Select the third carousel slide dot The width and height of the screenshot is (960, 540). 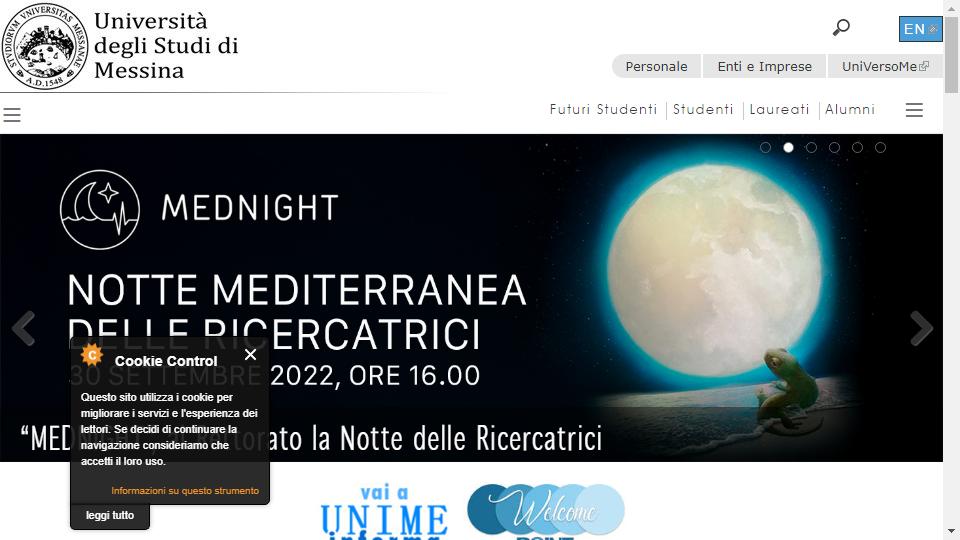(811, 148)
